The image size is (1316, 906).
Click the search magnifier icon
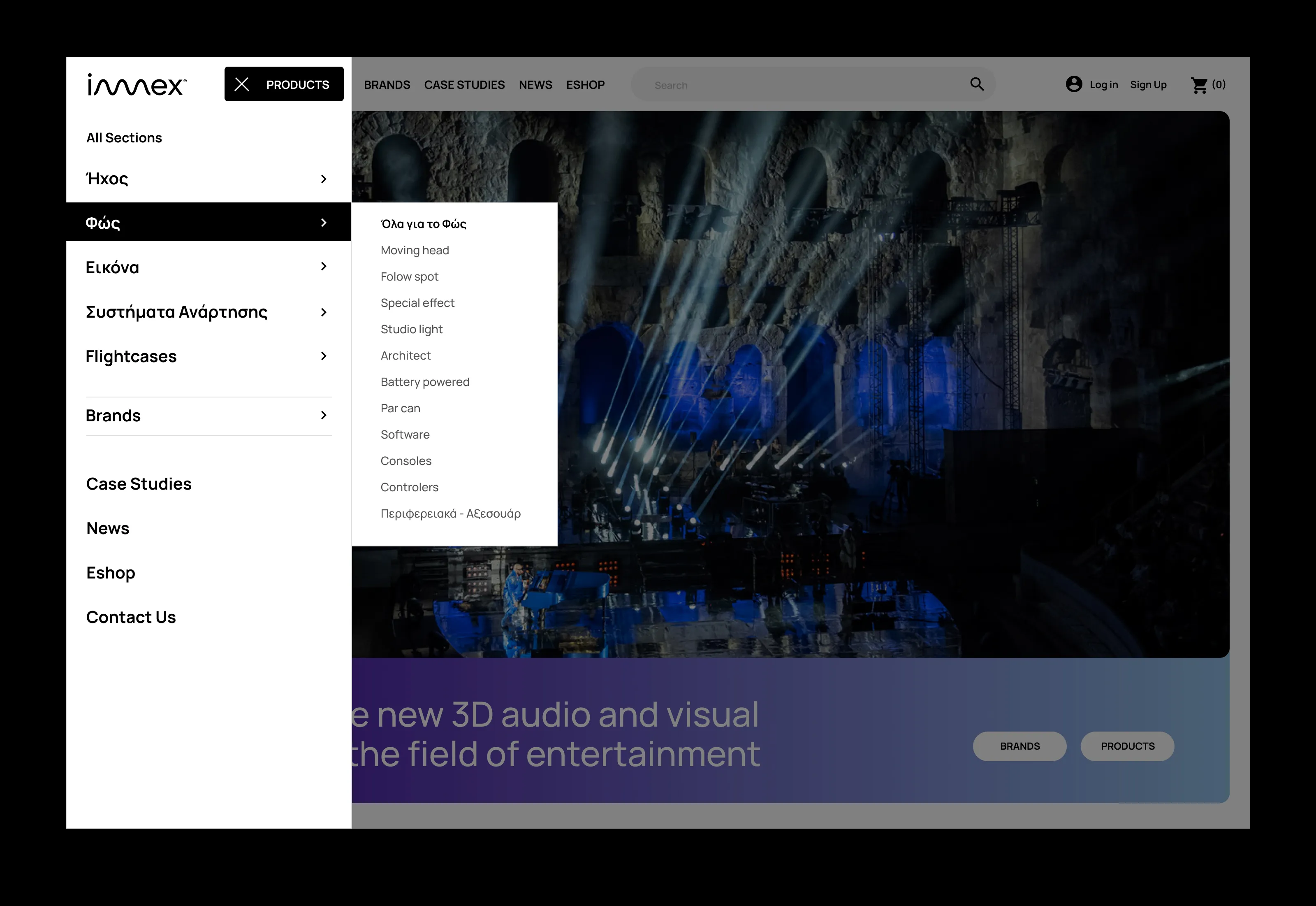pos(977,84)
